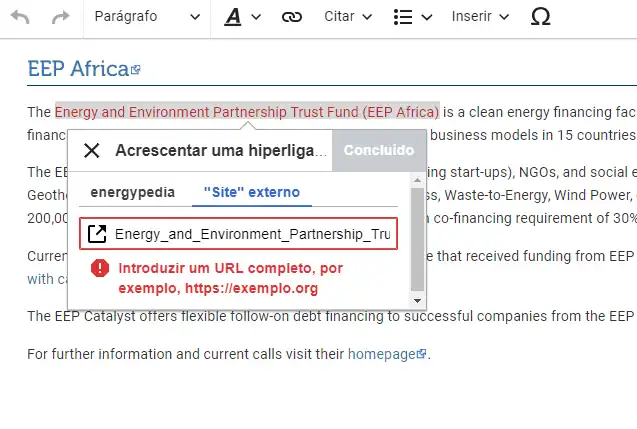The image size is (637, 429).
Task: Open the Inserir menu
Action: (480, 17)
